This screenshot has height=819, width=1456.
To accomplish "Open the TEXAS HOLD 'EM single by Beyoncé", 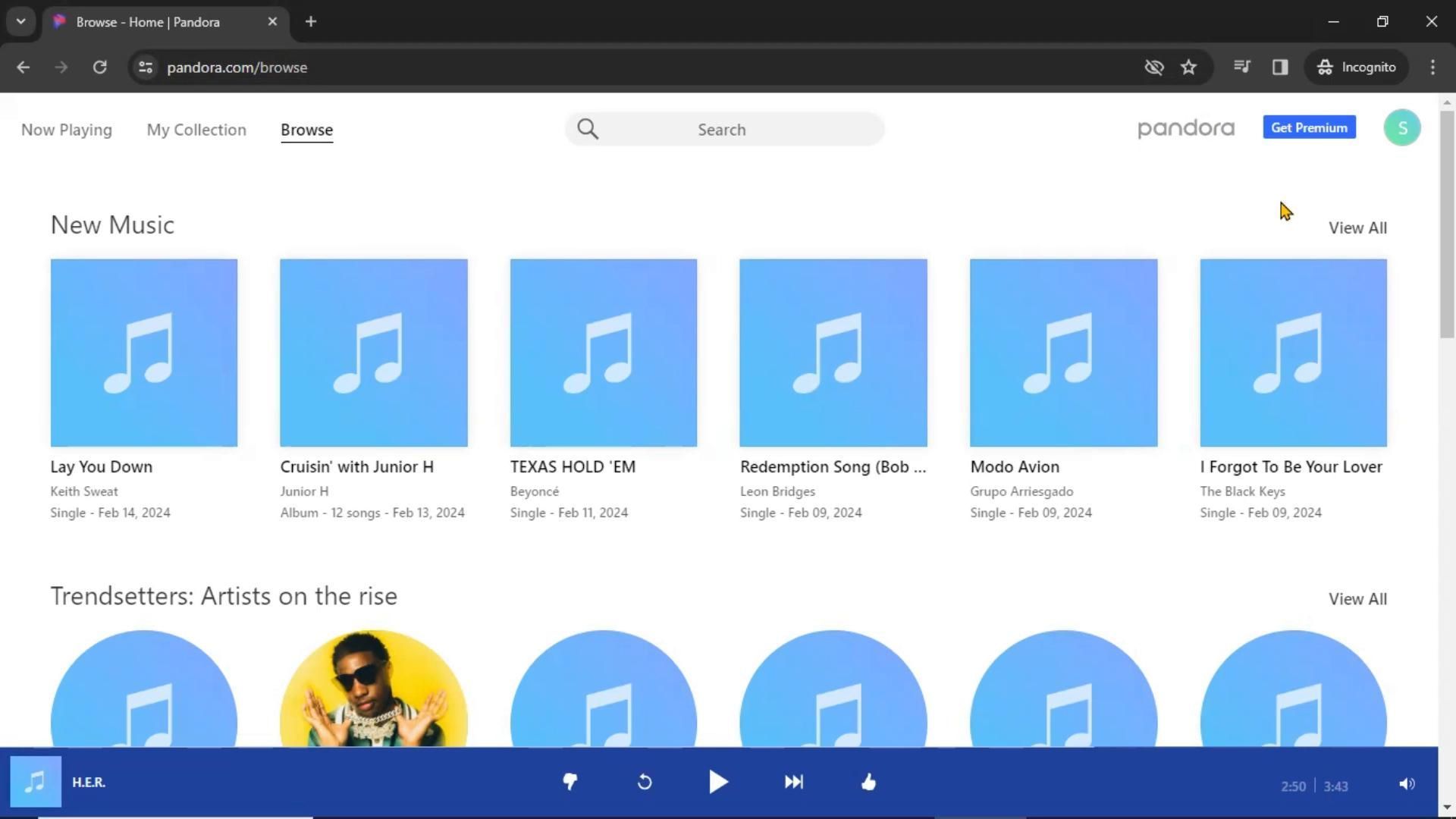I will pyautogui.click(x=602, y=353).
